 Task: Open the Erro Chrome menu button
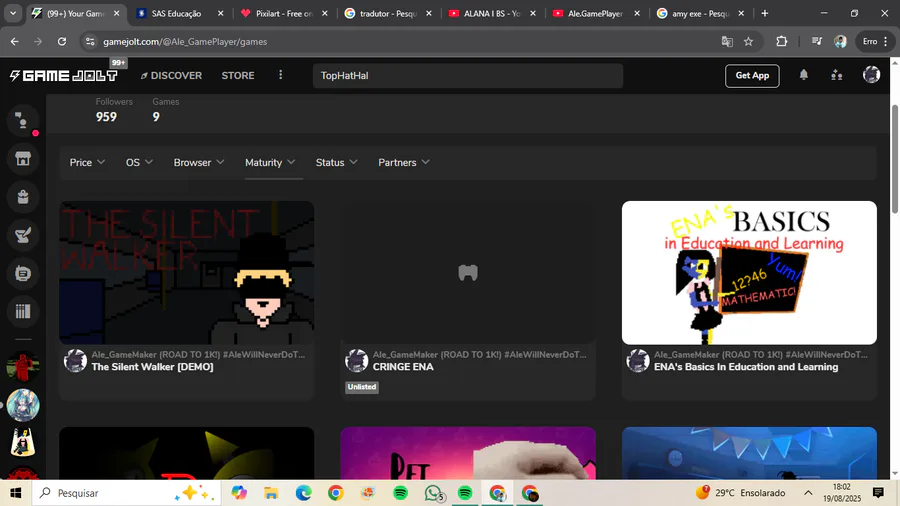click(x=875, y=41)
